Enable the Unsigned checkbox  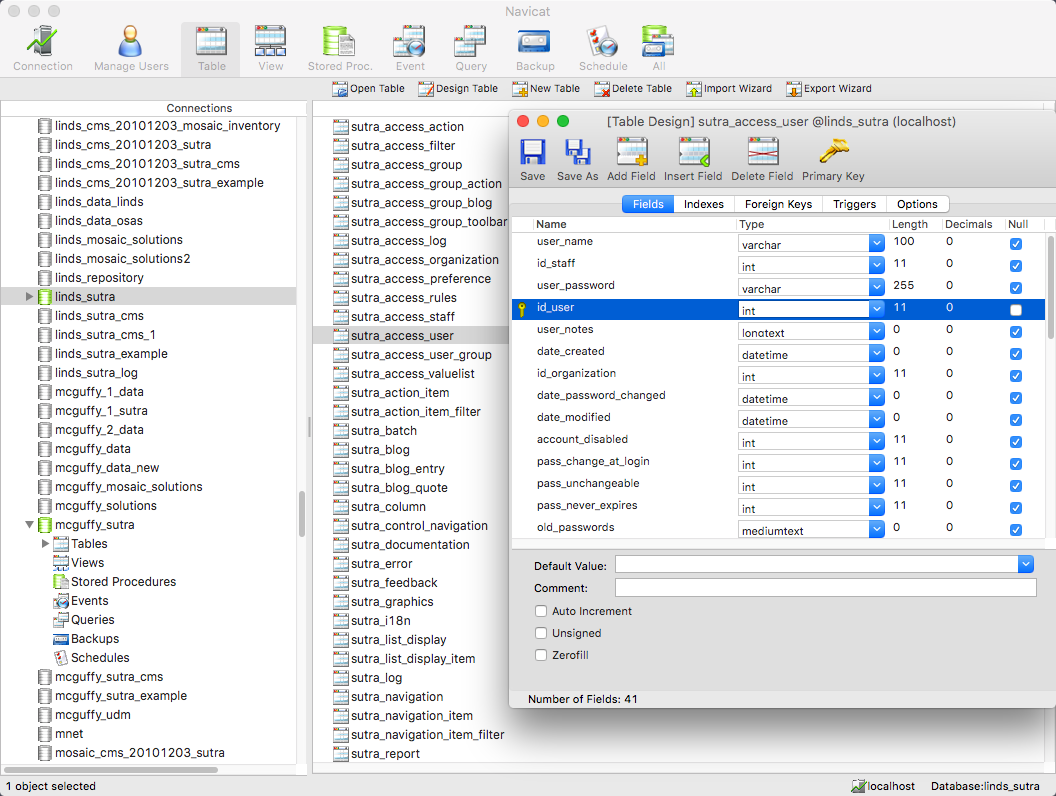[541, 633]
